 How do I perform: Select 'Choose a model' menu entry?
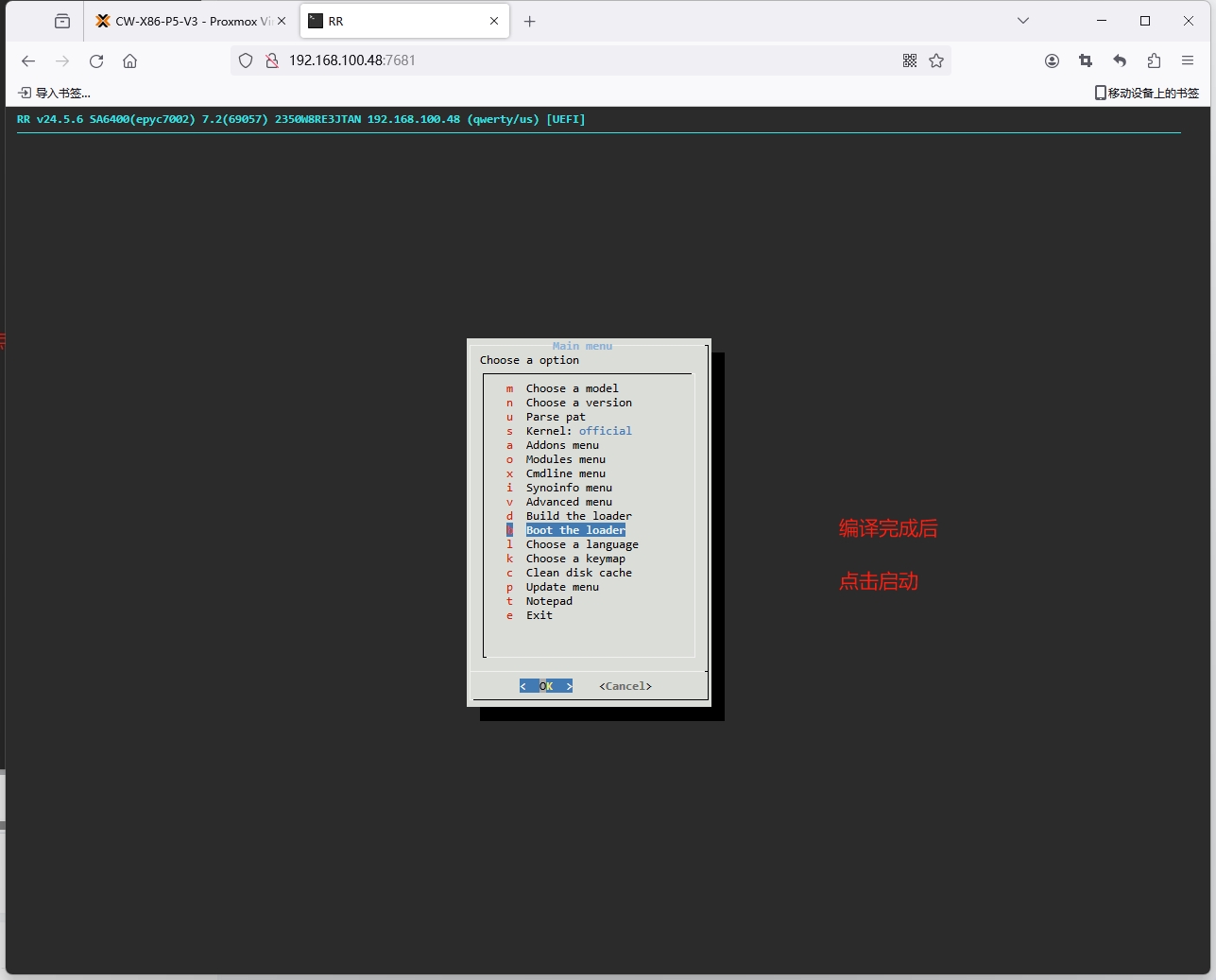(572, 388)
